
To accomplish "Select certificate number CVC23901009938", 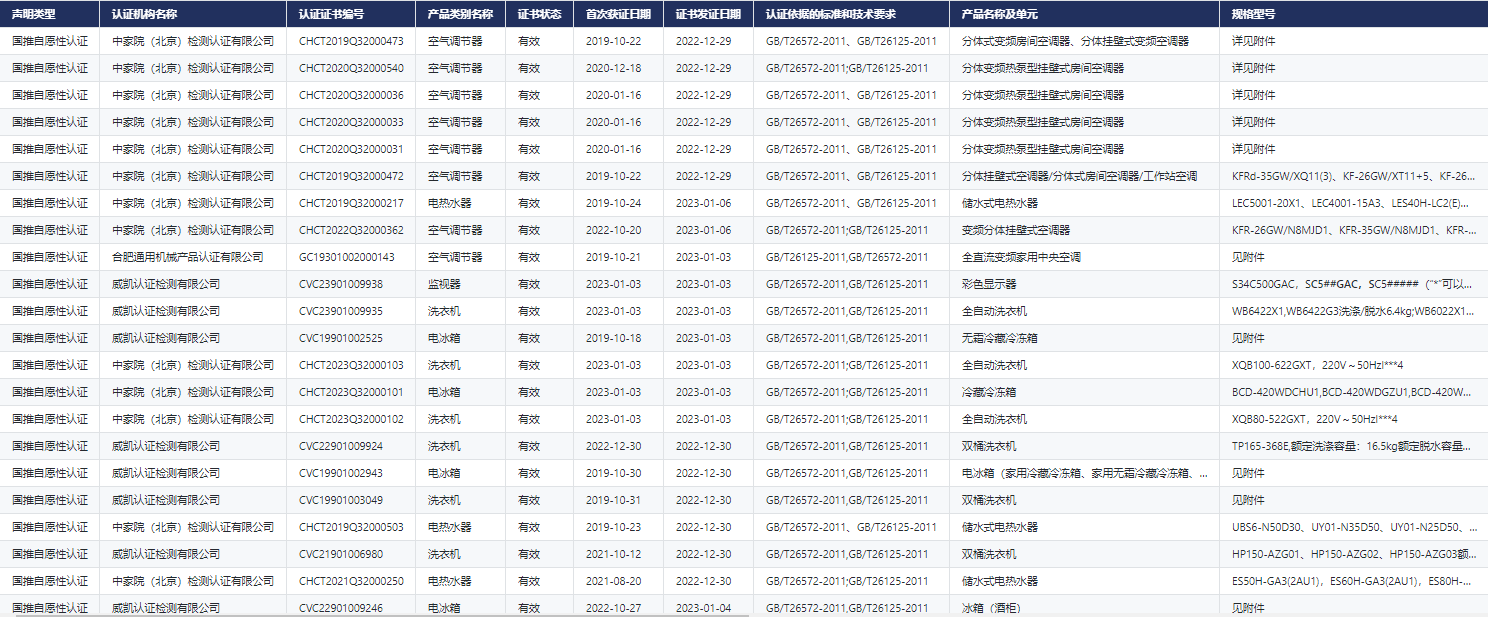I will click(340, 284).
